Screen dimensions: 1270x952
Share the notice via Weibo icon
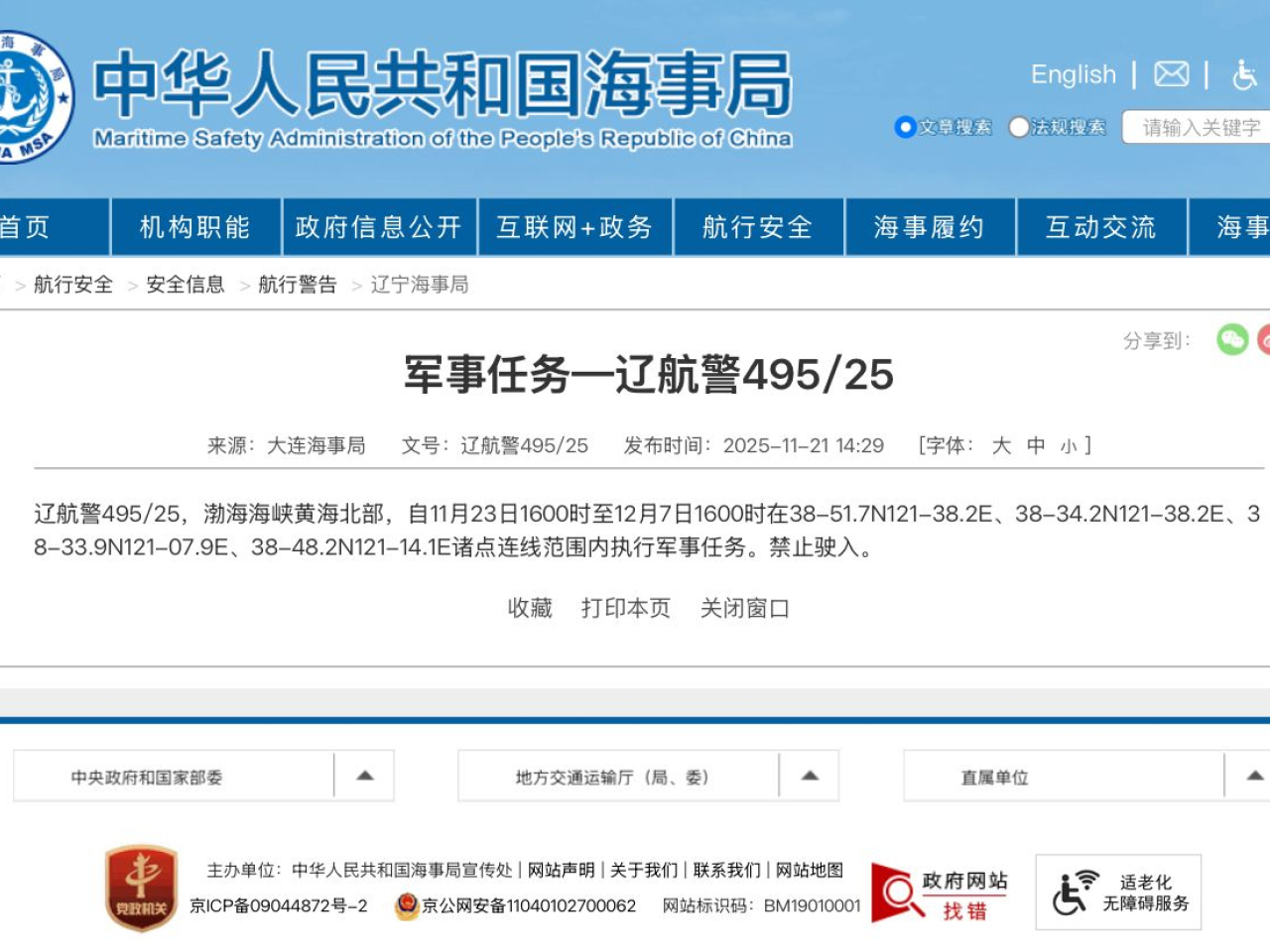pos(1266,340)
